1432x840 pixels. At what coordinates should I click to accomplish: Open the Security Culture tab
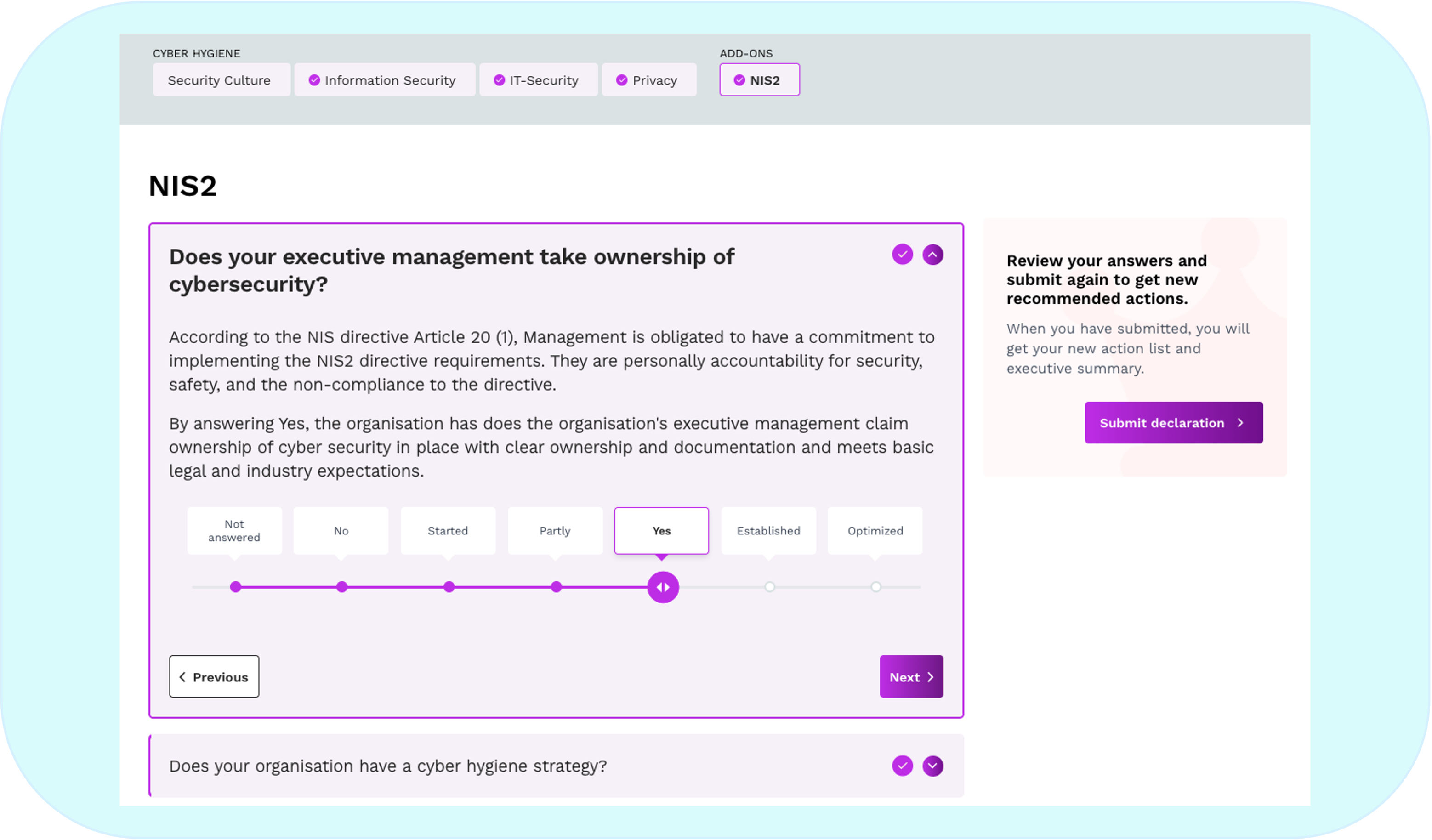point(221,80)
